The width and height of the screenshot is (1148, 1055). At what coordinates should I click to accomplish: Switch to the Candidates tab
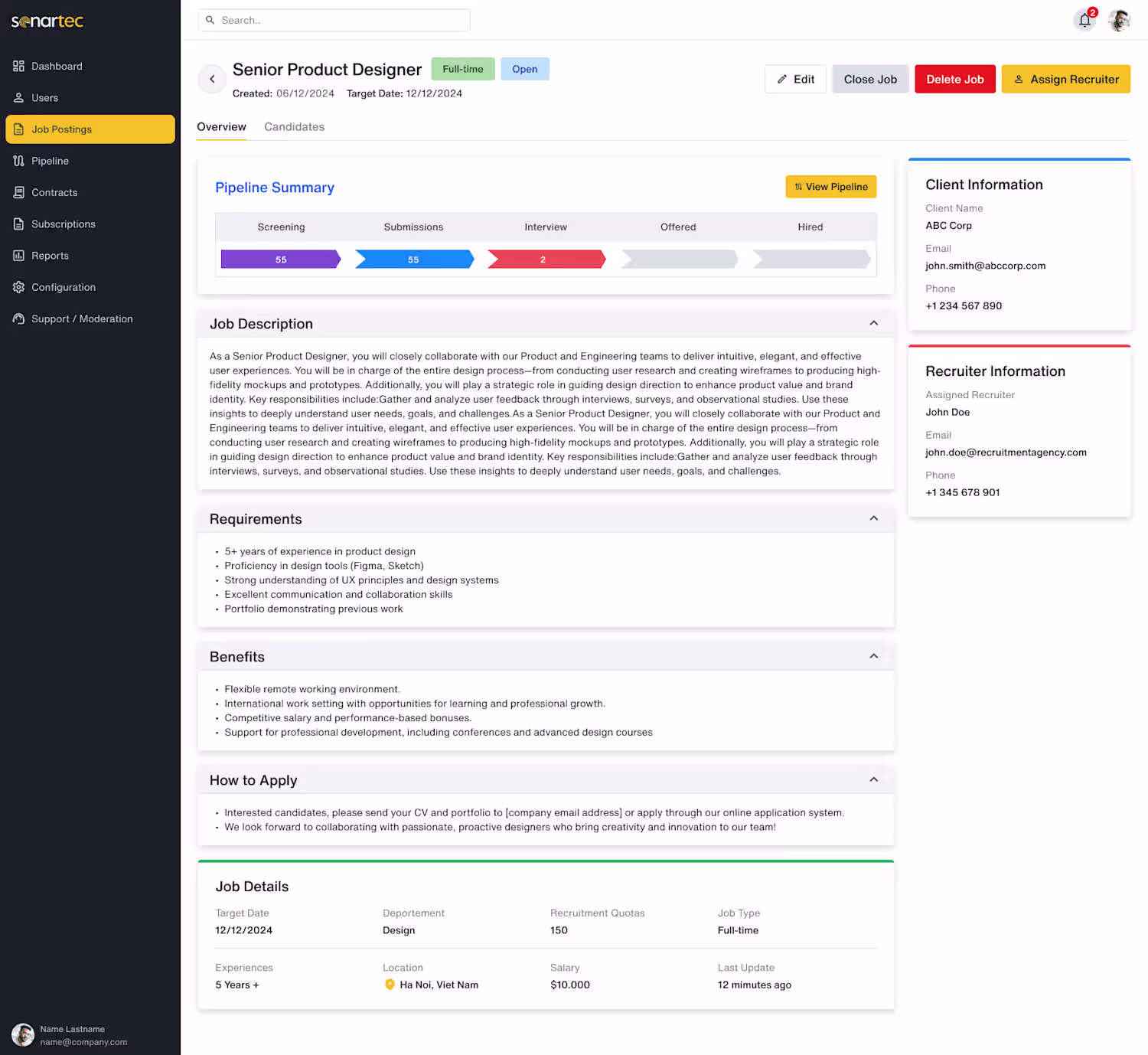coord(295,127)
